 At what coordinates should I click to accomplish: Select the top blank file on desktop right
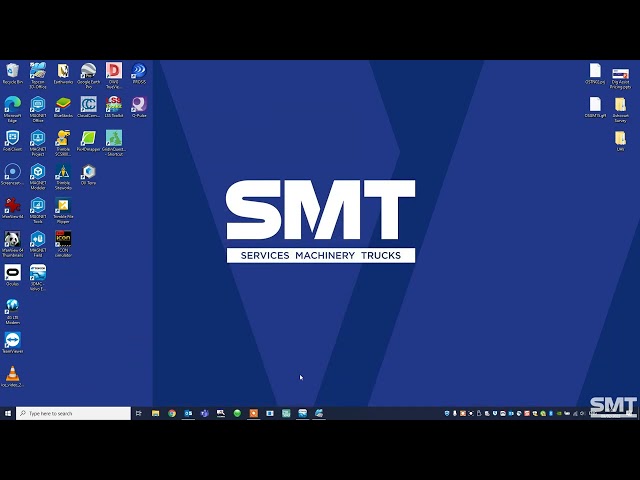pyautogui.click(x=595, y=73)
